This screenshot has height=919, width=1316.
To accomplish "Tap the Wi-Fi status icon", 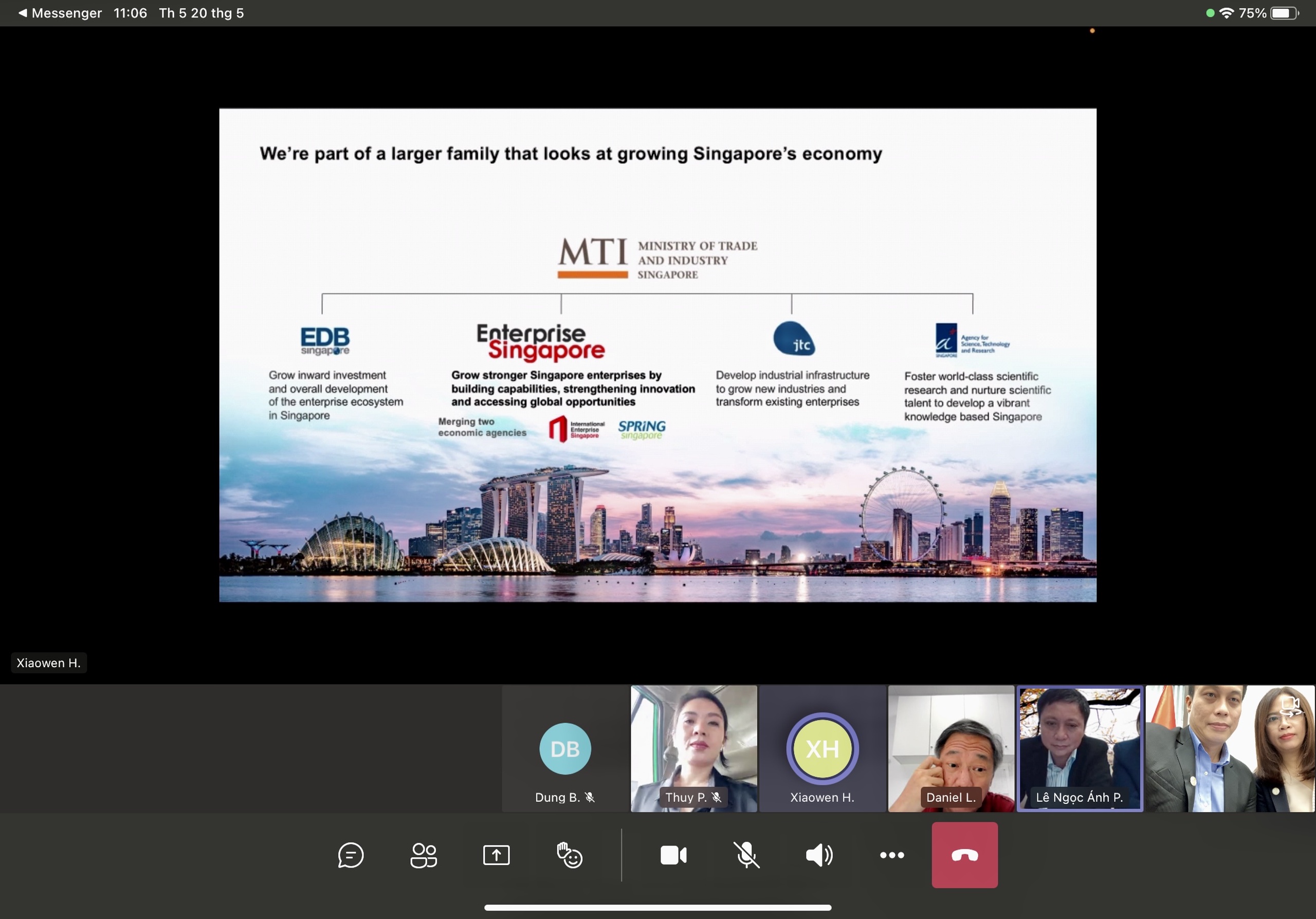I will click(1226, 13).
